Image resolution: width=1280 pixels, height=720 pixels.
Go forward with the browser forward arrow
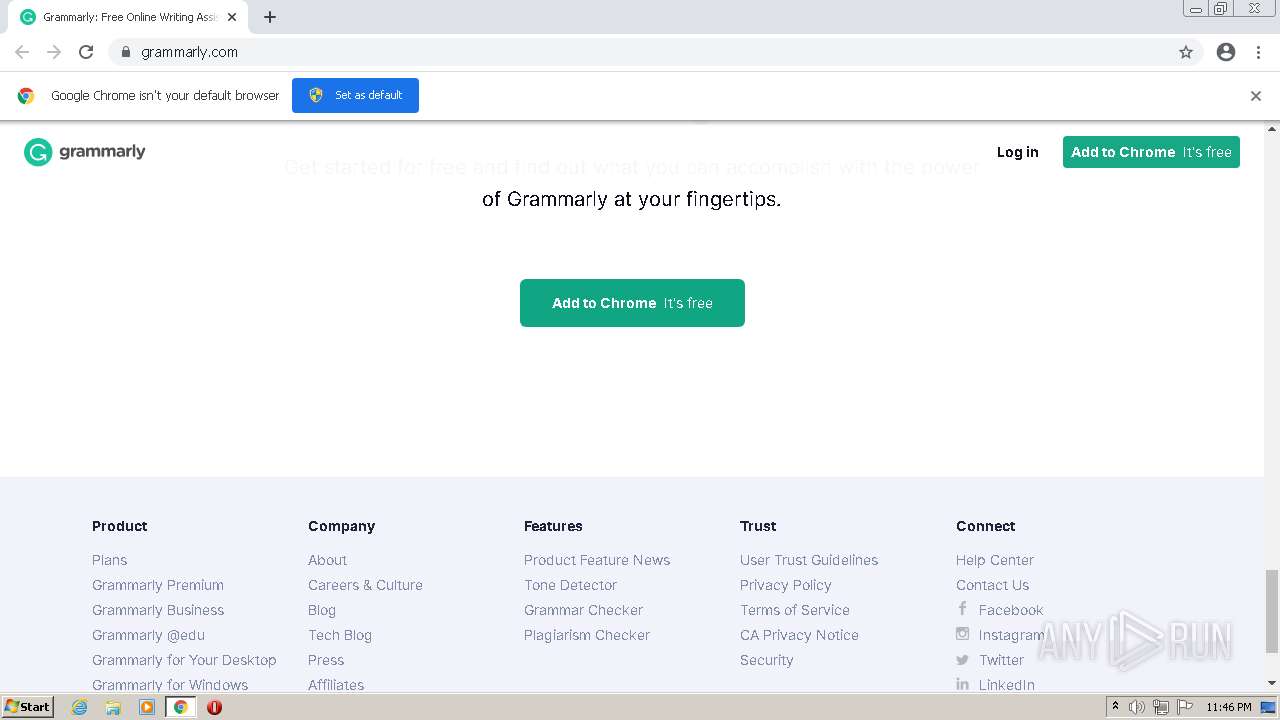point(54,52)
